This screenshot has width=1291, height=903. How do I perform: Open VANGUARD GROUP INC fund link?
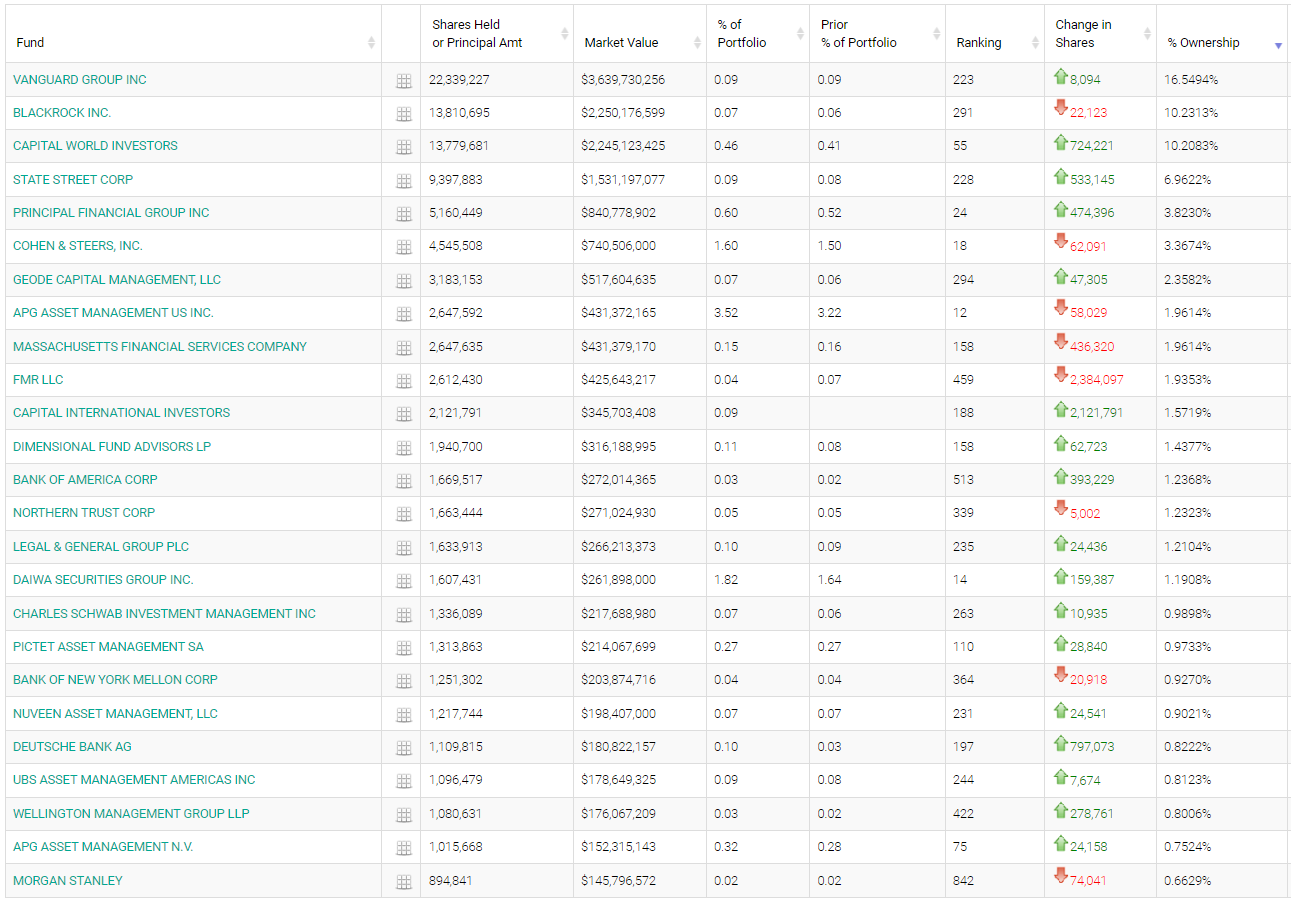pyautogui.click(x=80, y=79)
